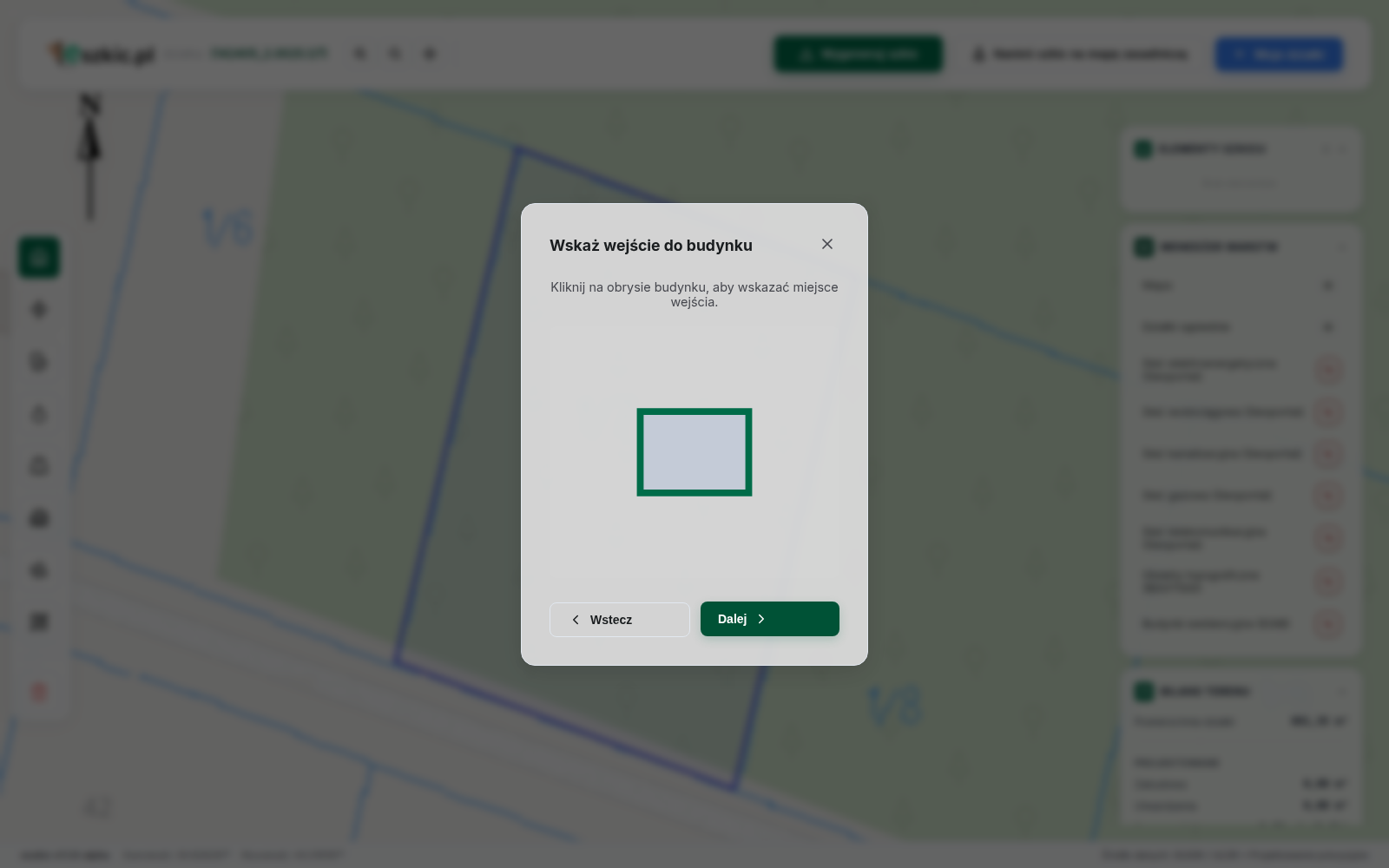Click the green building outline rectangle

tap(694, 452)
